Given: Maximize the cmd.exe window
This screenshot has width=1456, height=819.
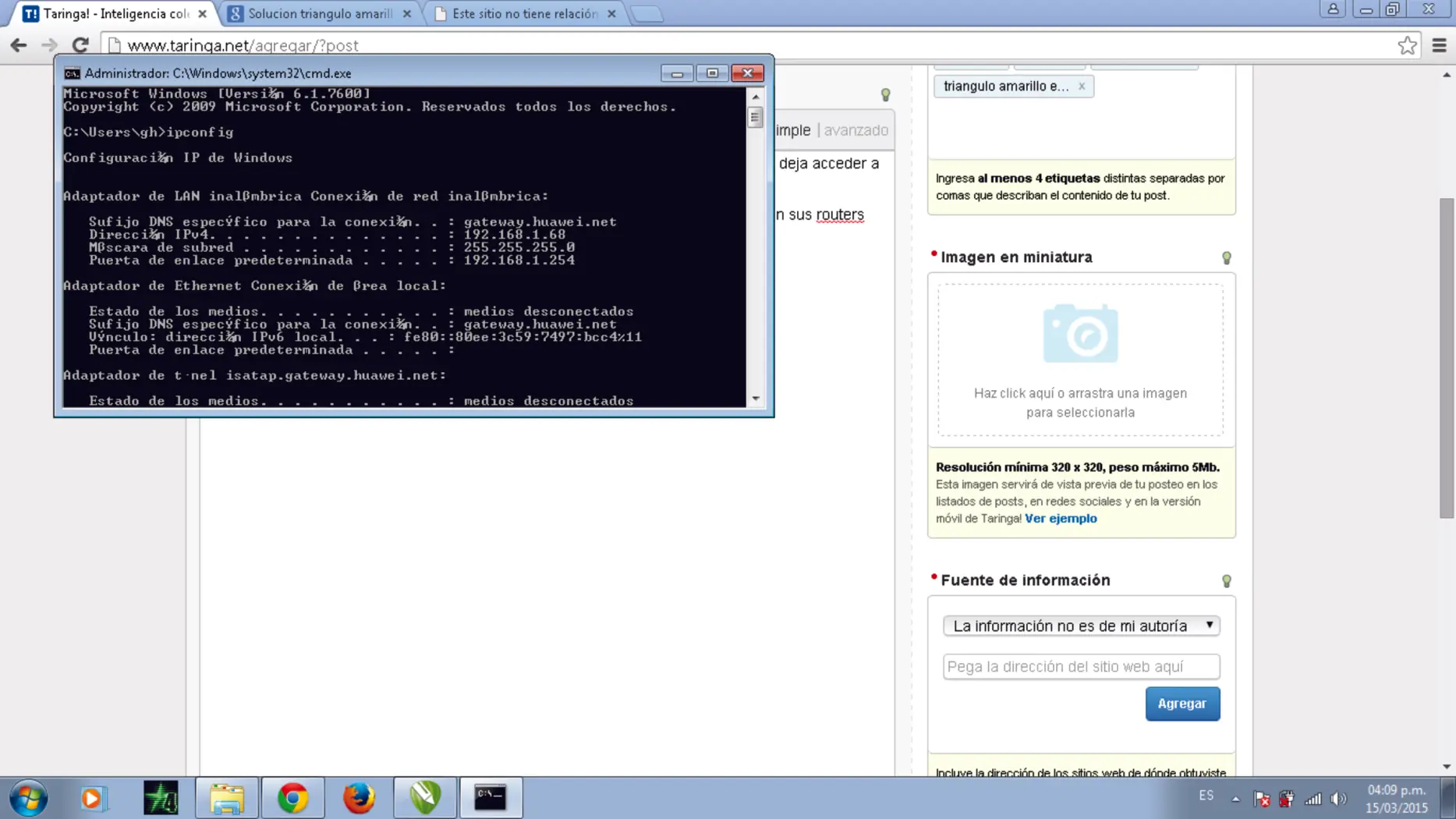Looking at the screenshot, I should (x=712, y=73).
